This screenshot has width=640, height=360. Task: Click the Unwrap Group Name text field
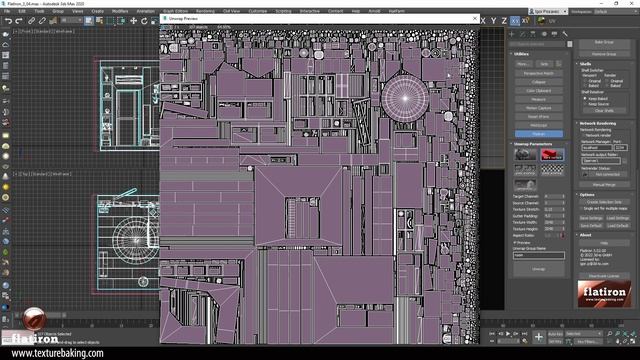[x=539, y=256]
